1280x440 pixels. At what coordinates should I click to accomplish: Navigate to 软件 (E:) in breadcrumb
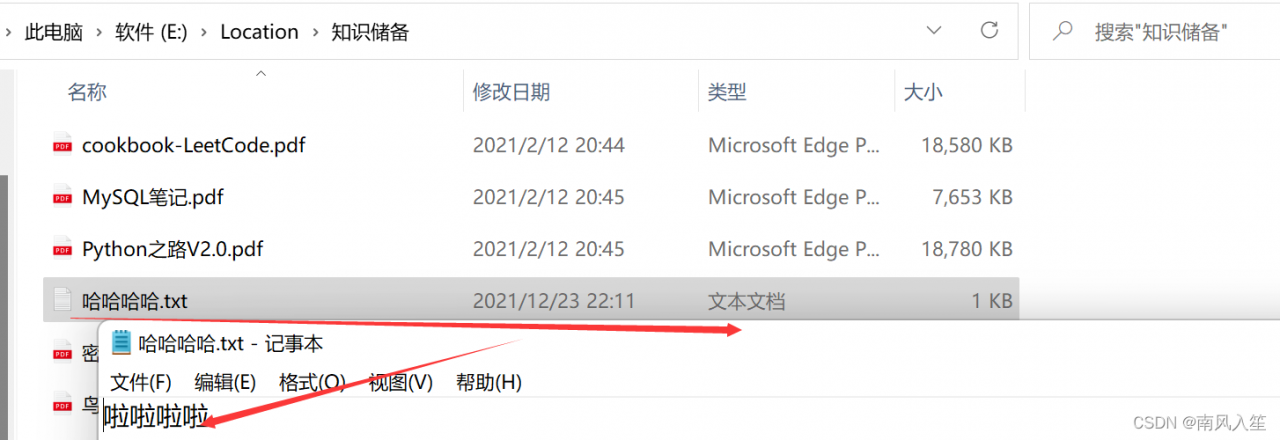150,32
